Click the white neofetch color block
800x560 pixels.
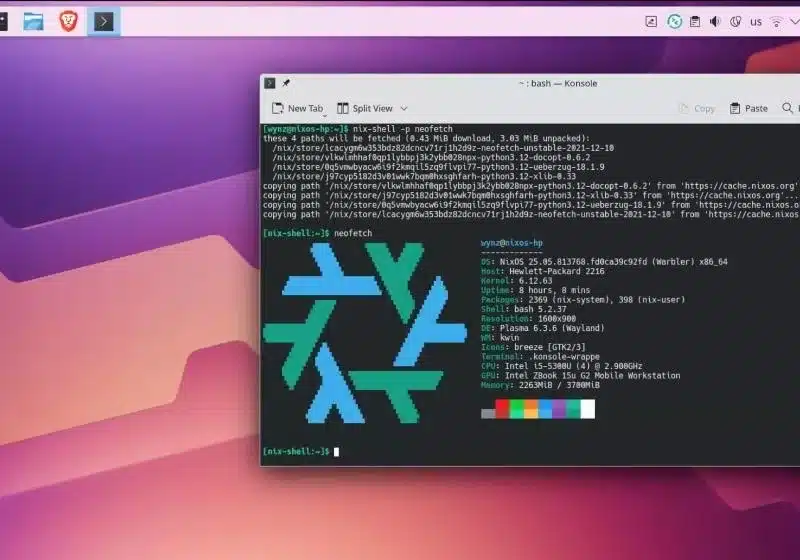(588, 409)
